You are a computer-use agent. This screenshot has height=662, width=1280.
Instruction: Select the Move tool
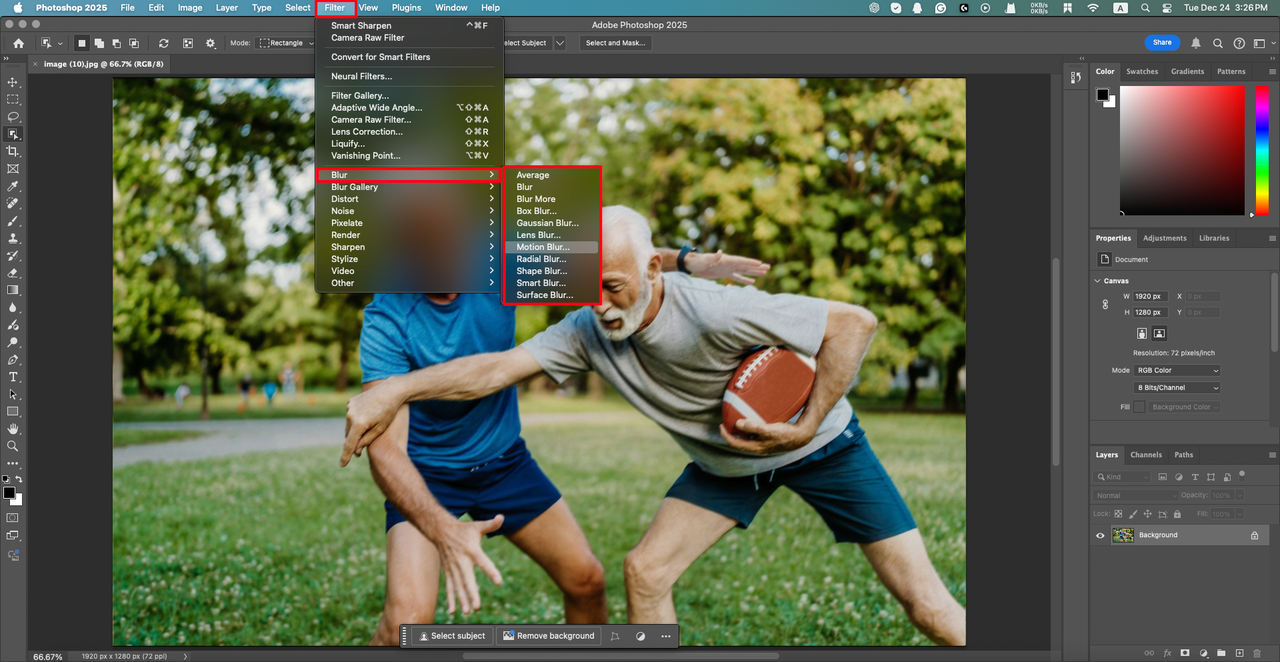tap(13, 82)
